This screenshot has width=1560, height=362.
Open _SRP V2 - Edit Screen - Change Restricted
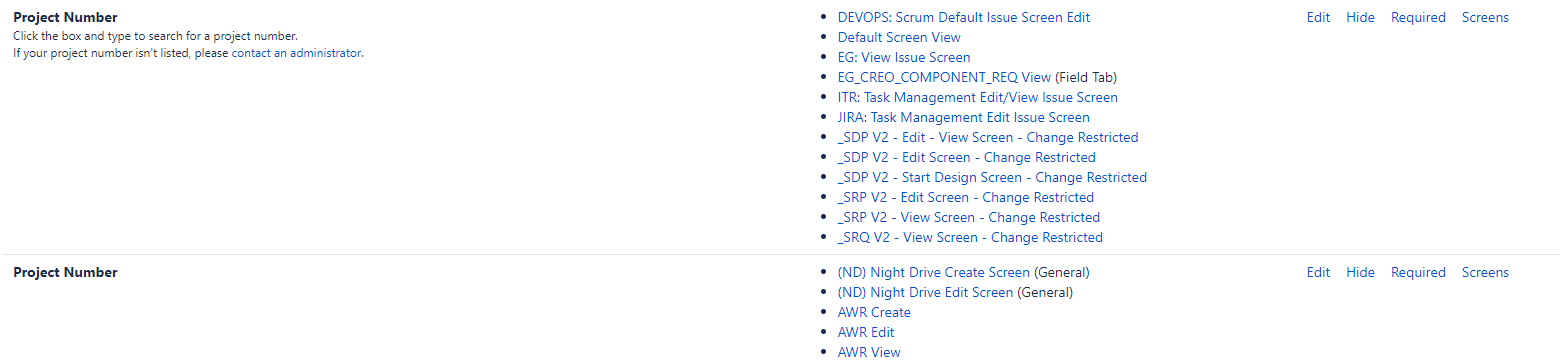pos(966,197)
